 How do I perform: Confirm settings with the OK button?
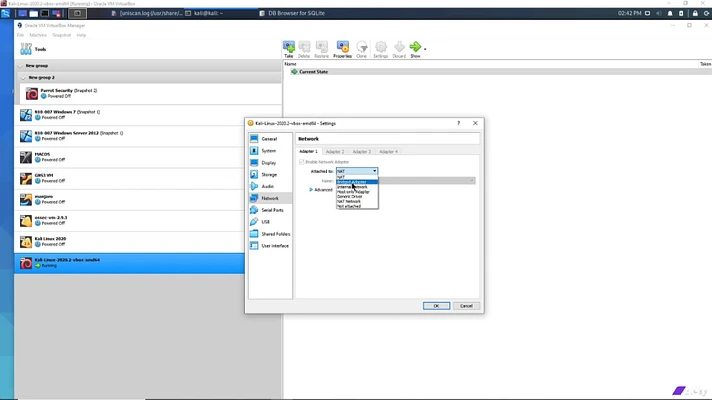(436, 306)
